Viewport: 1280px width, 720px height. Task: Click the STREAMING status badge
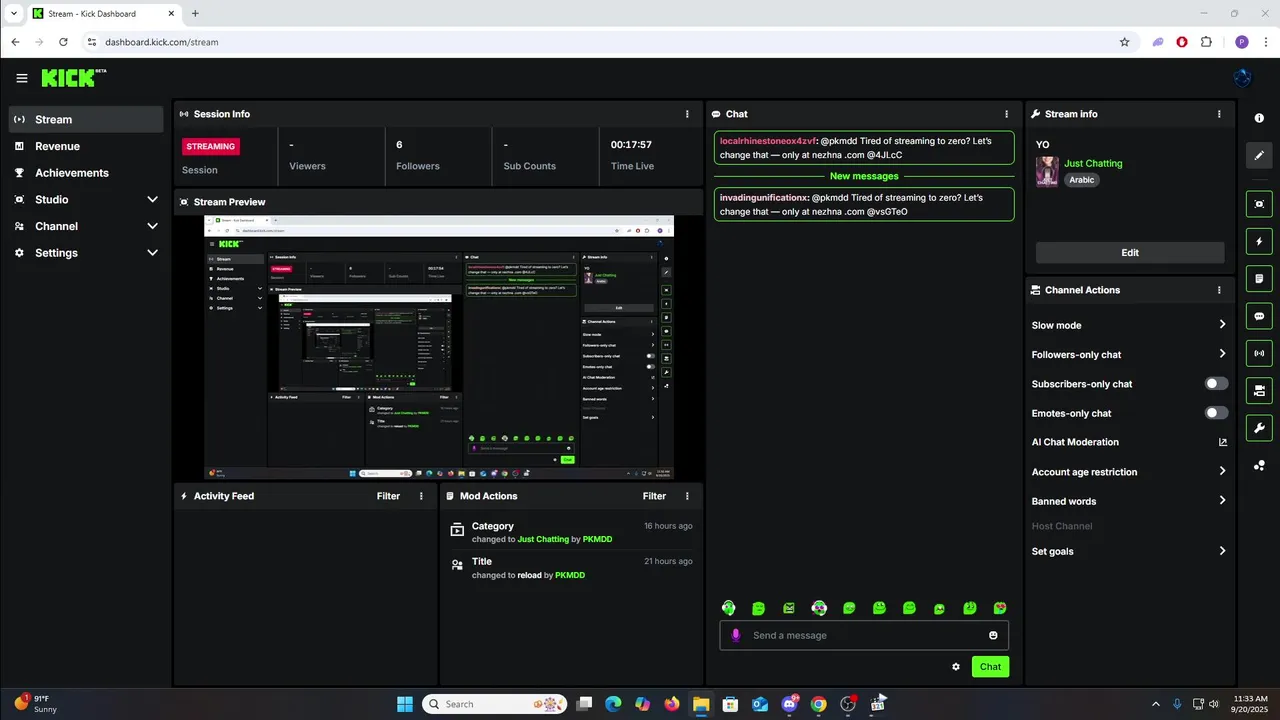coord(211,146)
